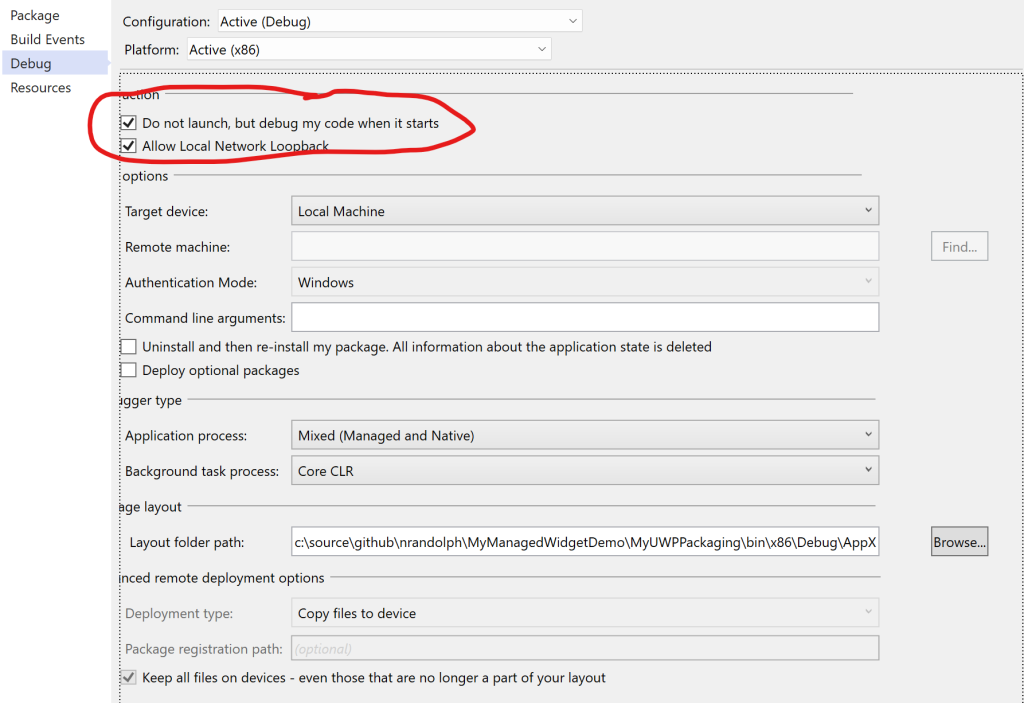Select the Debug tab in sidebar
This screenshot has width=1024, height=703.
pyautogui.click(x=31, y=64)
